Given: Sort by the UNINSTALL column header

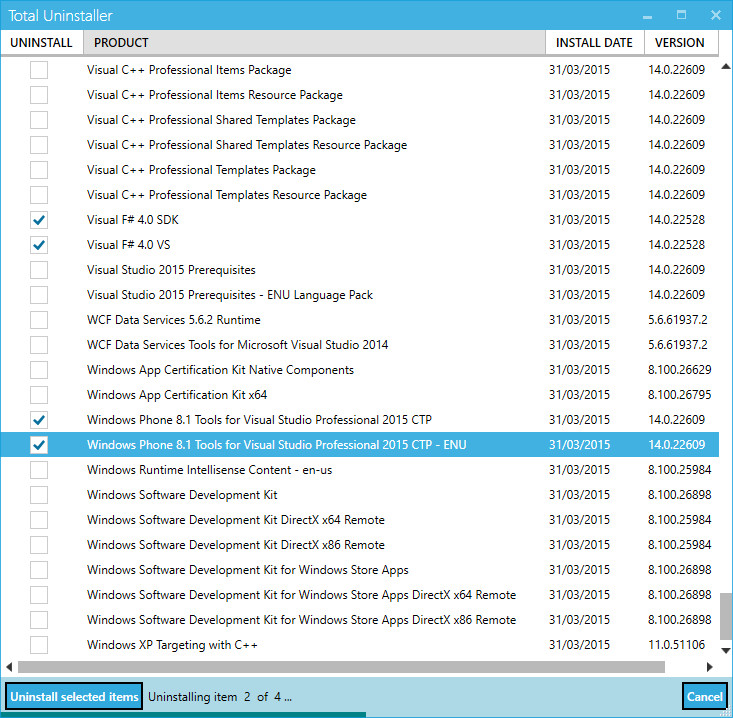Looking at the screenshot, I should [x=42, y=43].
